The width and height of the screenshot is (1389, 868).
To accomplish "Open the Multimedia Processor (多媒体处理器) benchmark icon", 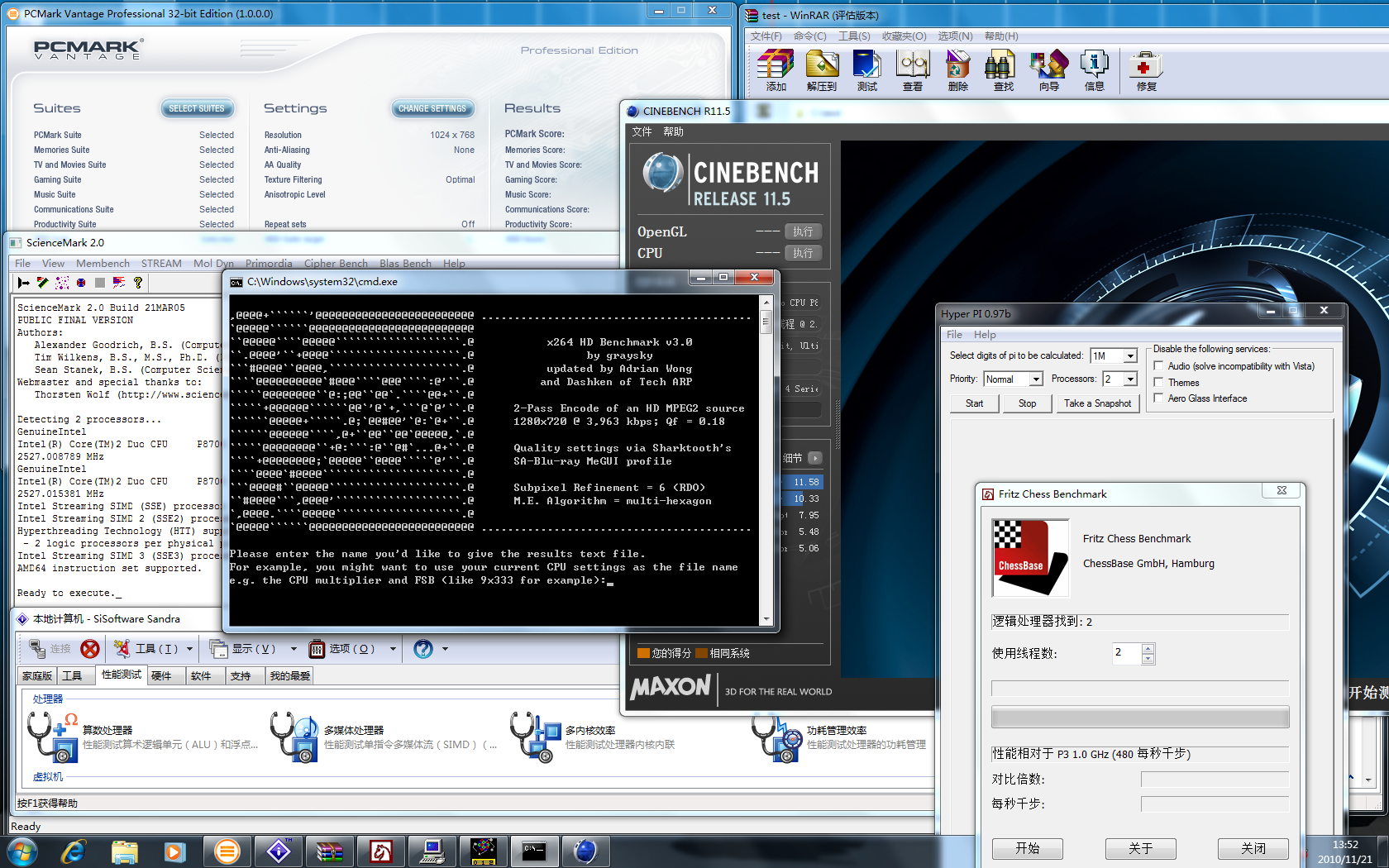I will tap(294, 737).
